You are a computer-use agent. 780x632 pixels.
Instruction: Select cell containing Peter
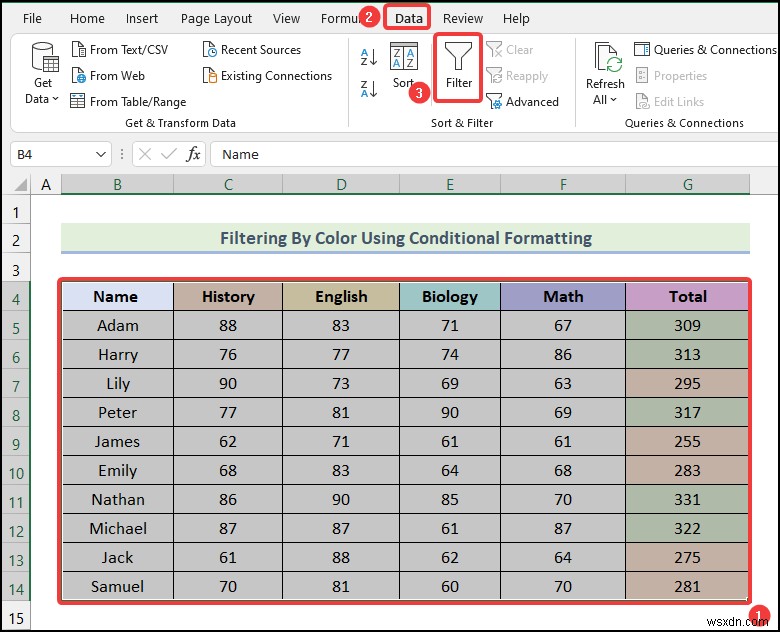[117, 413]
